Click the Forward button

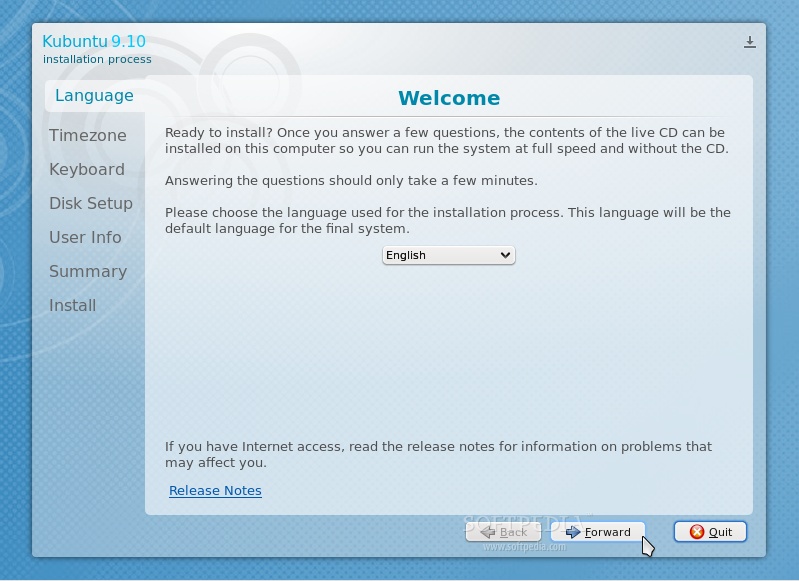[x=598, y=532]
